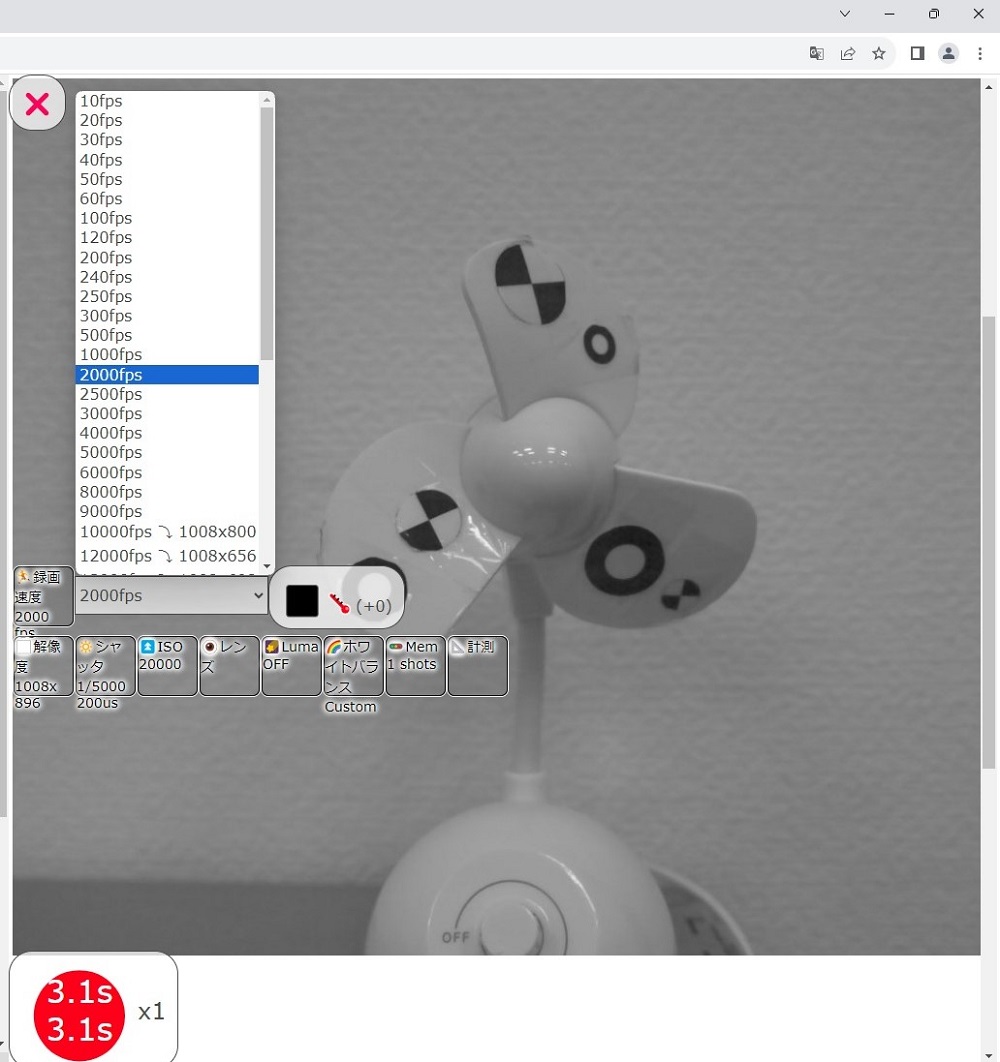This screenshot has height=1062, width=1000.
Task: Select 10000fps with 1008x800 resolution
Action: (167, 532)
